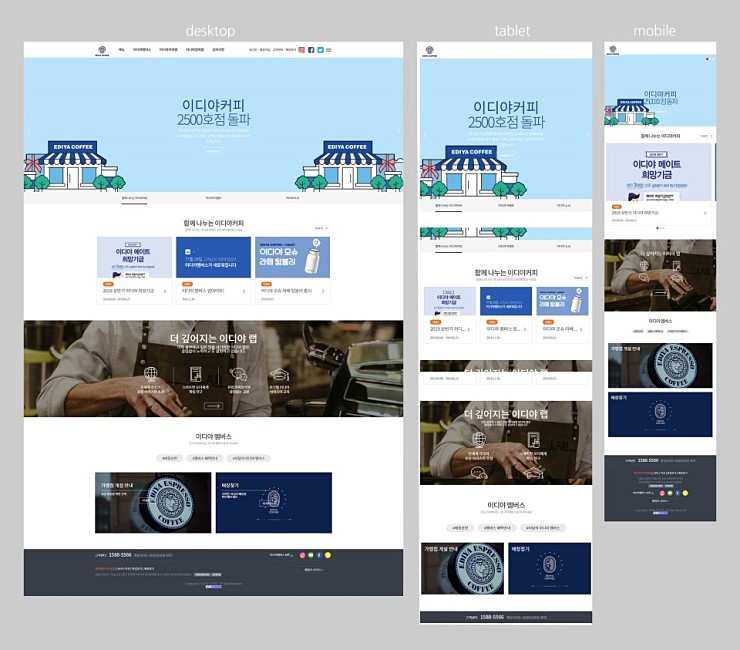
Task: Open blue Ediya Members card on desktop
Action: tap(213, 270)
